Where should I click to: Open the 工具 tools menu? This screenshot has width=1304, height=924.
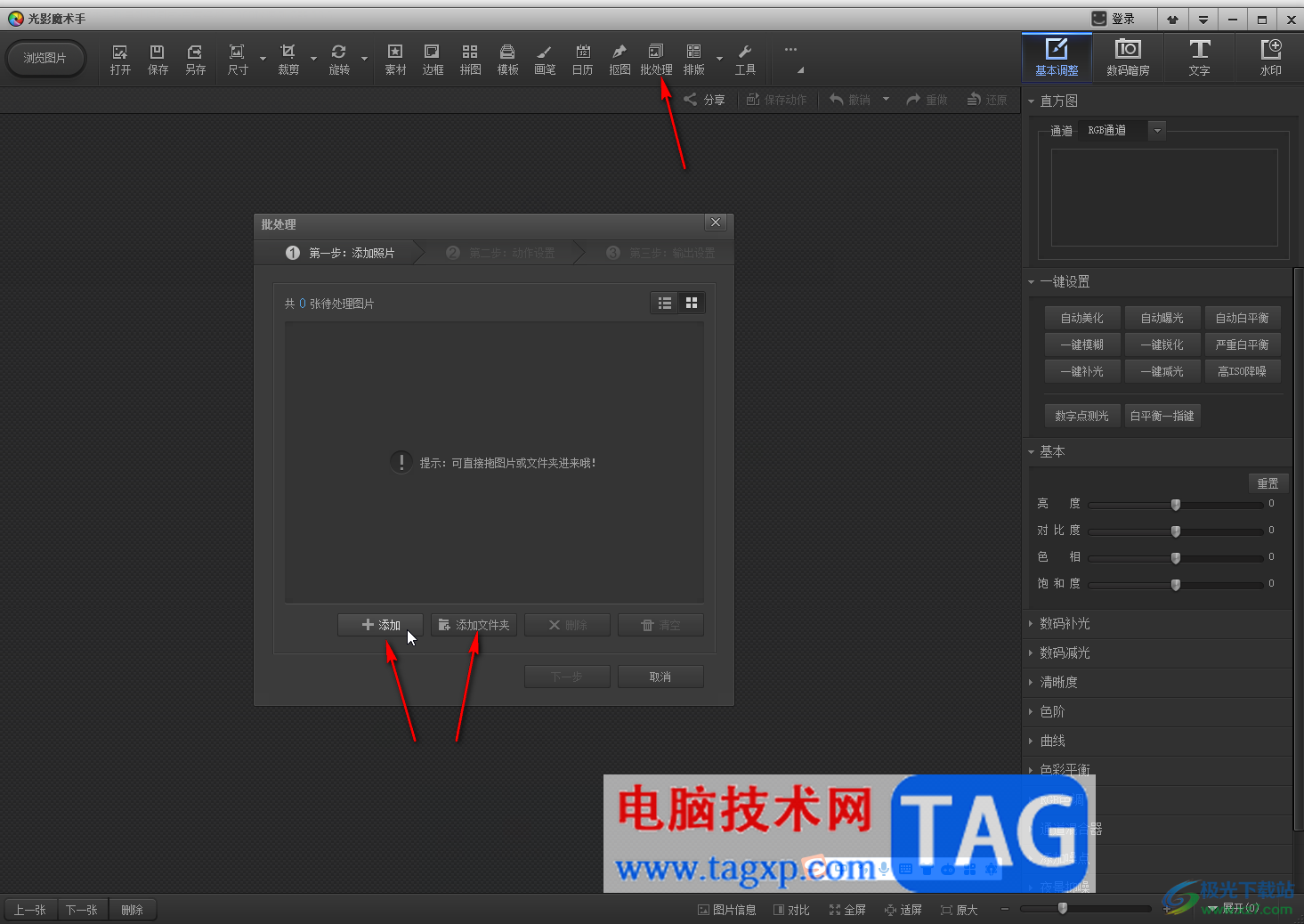[745, 60]
